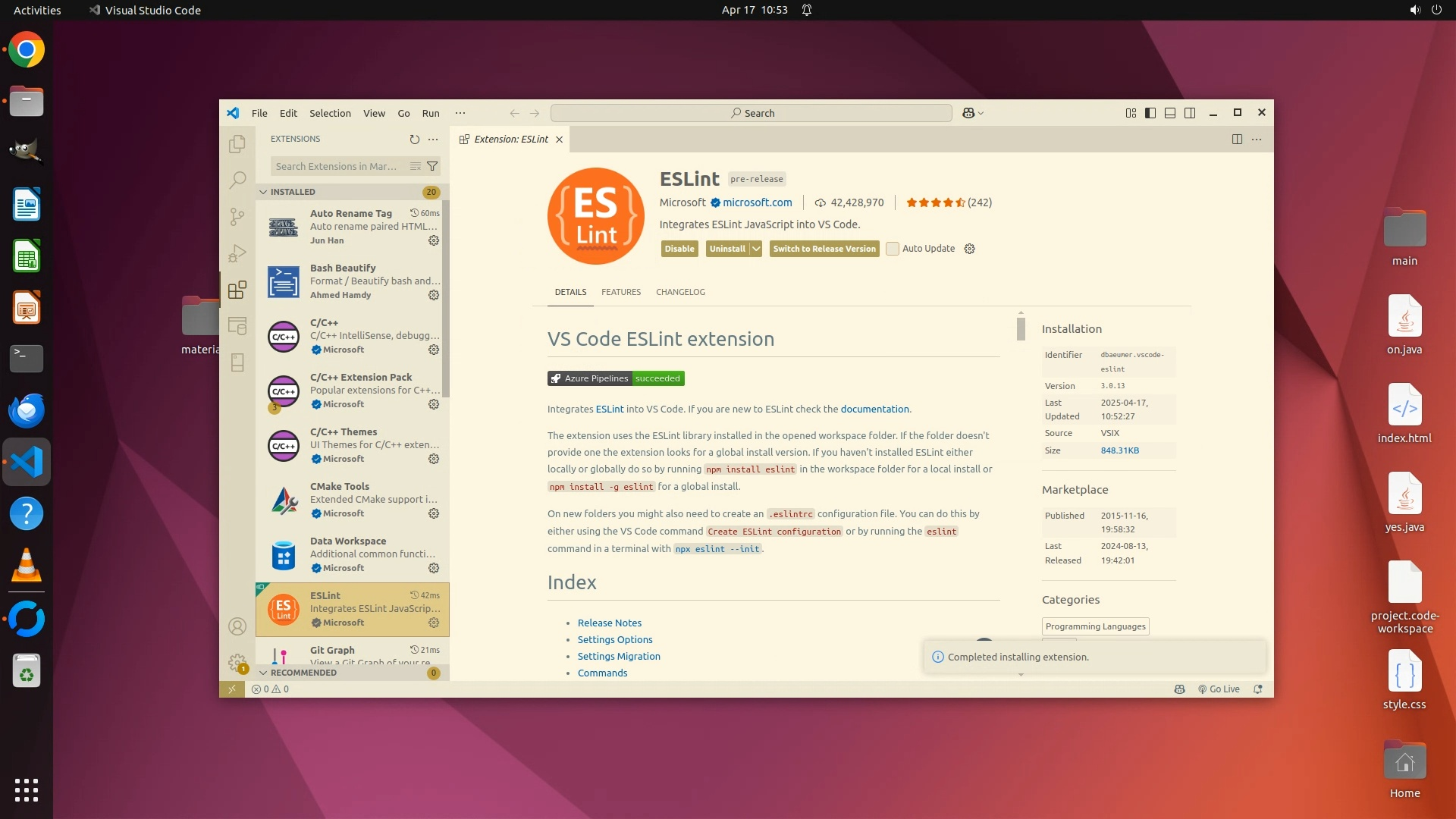Switch to the CHANGELOG tab

(680, 292)
